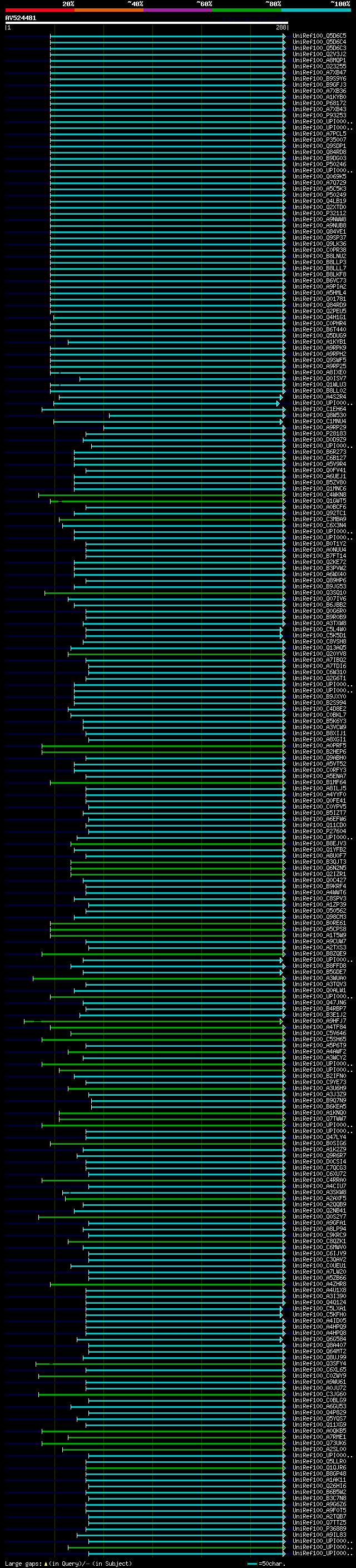Click the UniRef100_Q84VE1 label
Screen dimensions: 356x1568
click(x=319, y=232)
